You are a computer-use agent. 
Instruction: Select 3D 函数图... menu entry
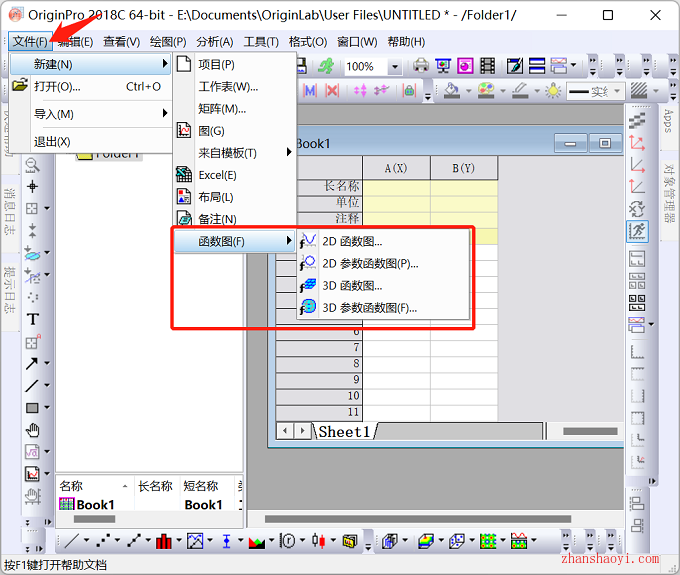383,285
